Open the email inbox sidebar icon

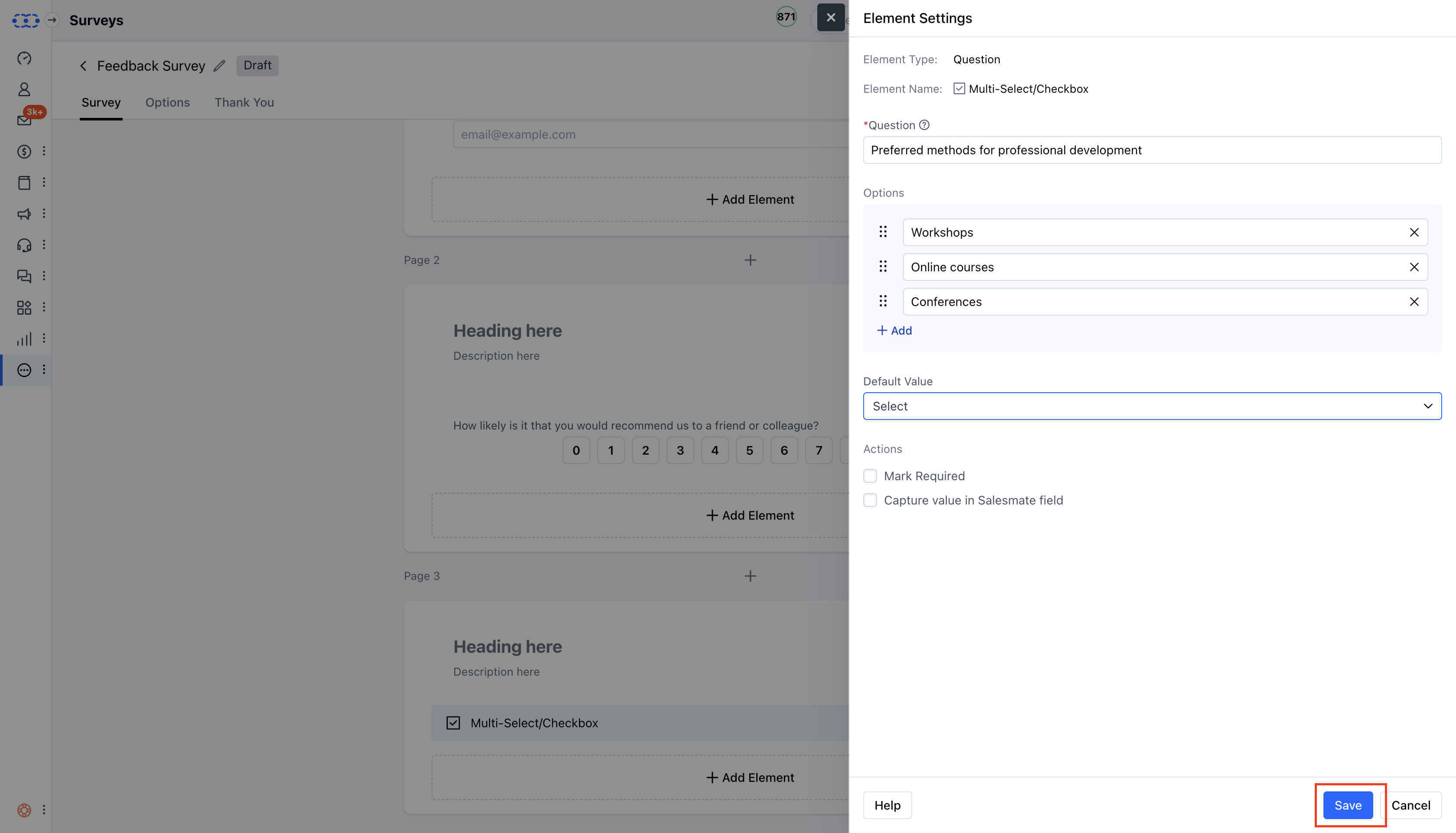(24, 120)
